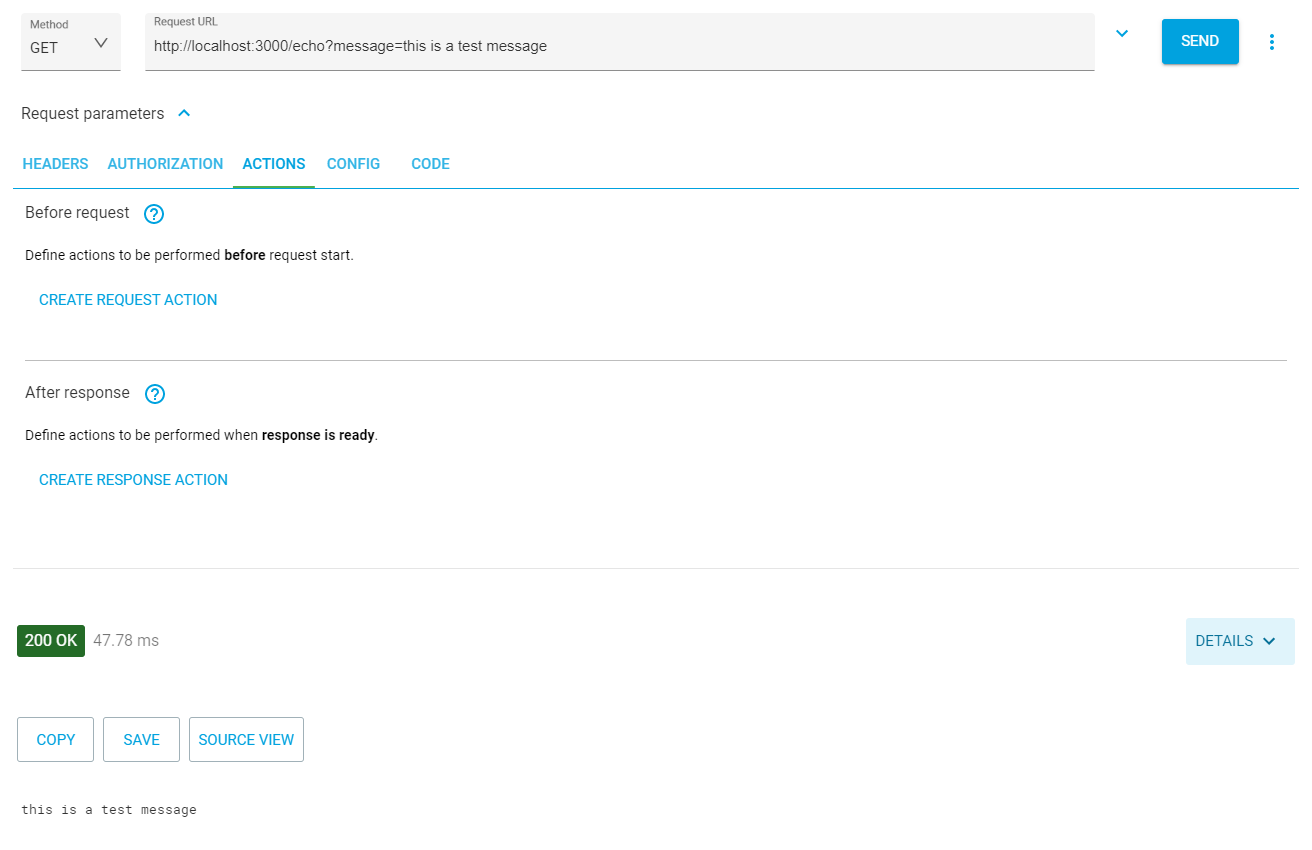Show the CODE tab
1312x850 pixels.
tap(430, 164)
